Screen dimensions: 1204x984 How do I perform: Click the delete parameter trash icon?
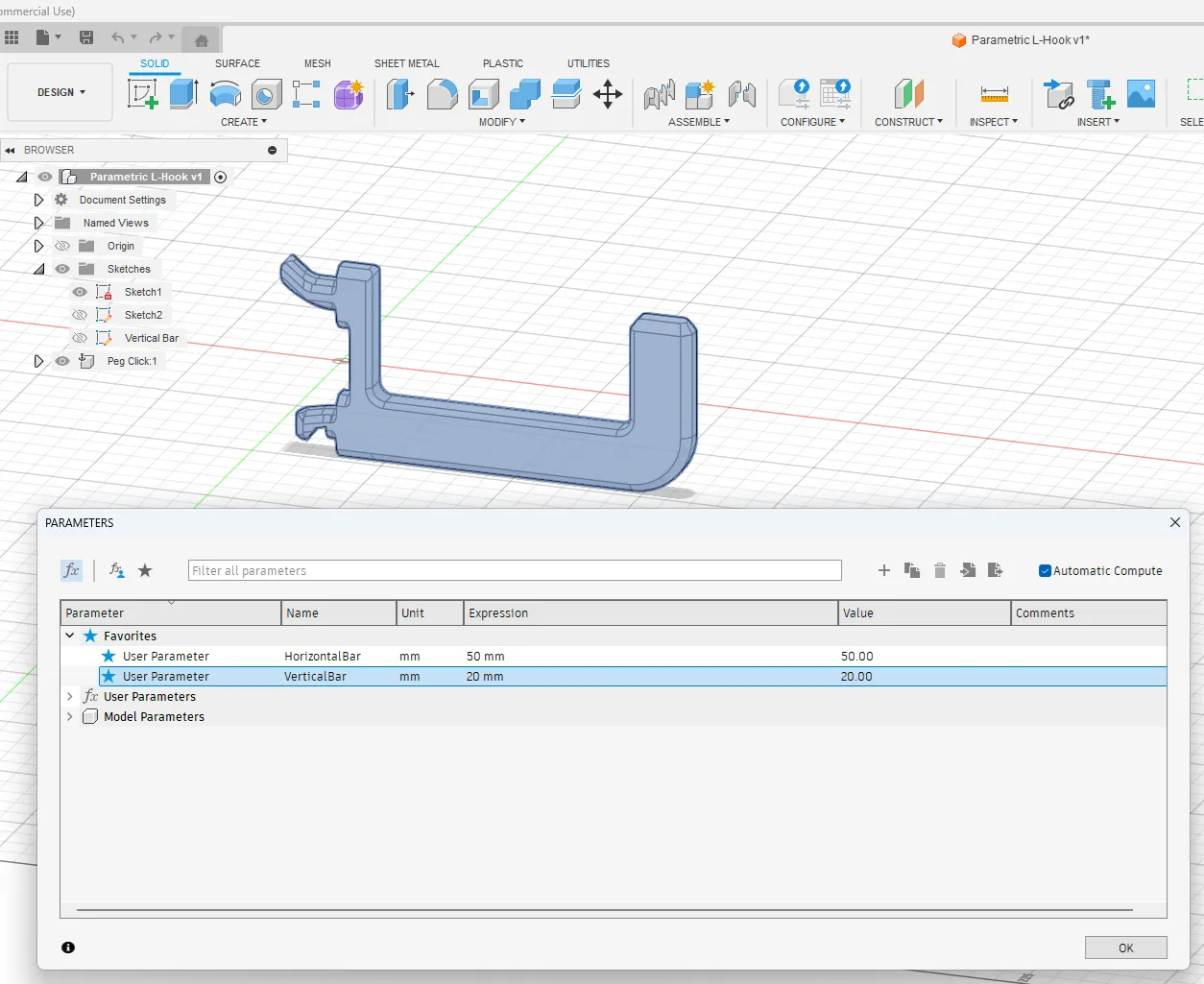tap(940, 570)
